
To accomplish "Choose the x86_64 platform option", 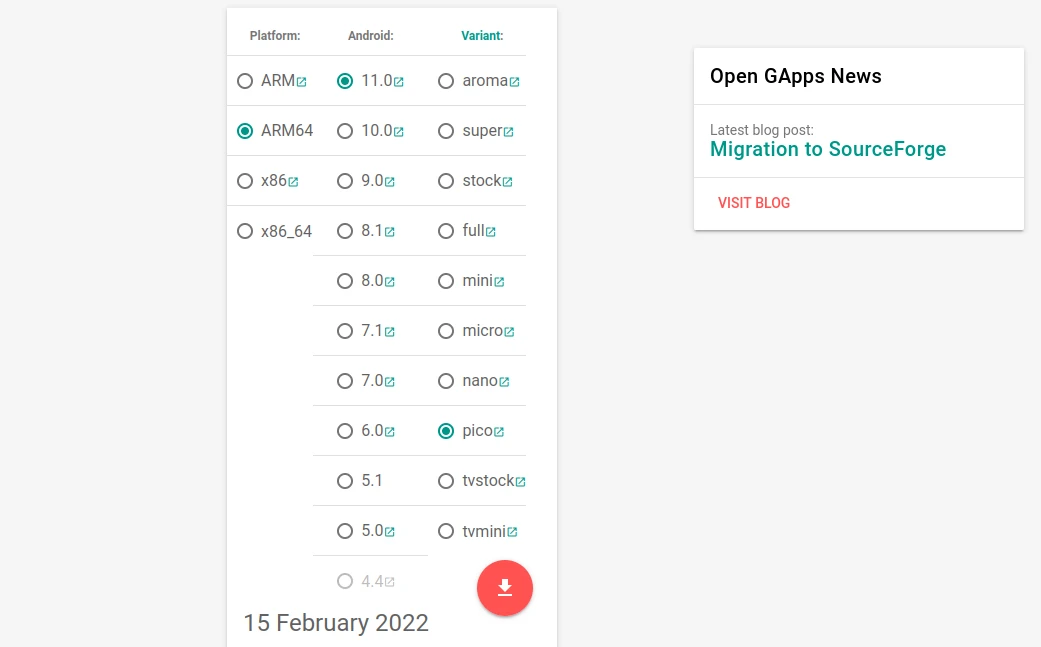I will click(x=245, y=231).
